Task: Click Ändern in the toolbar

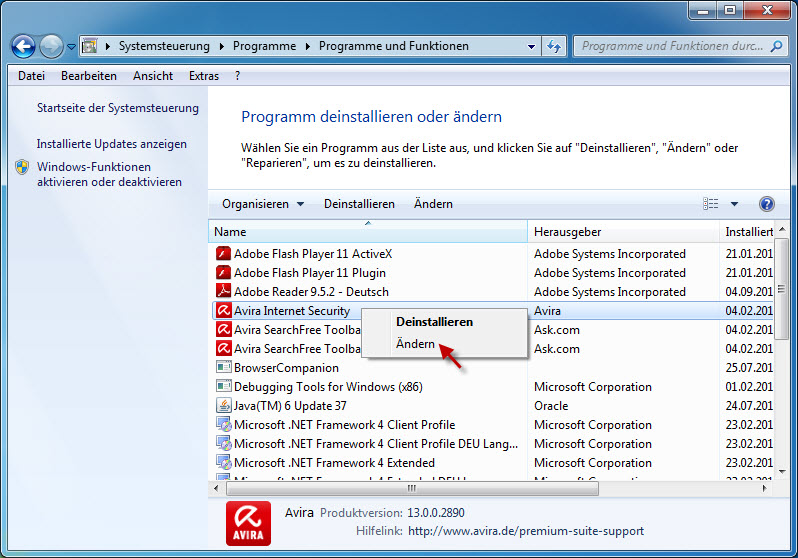Action: coord(433,204)
